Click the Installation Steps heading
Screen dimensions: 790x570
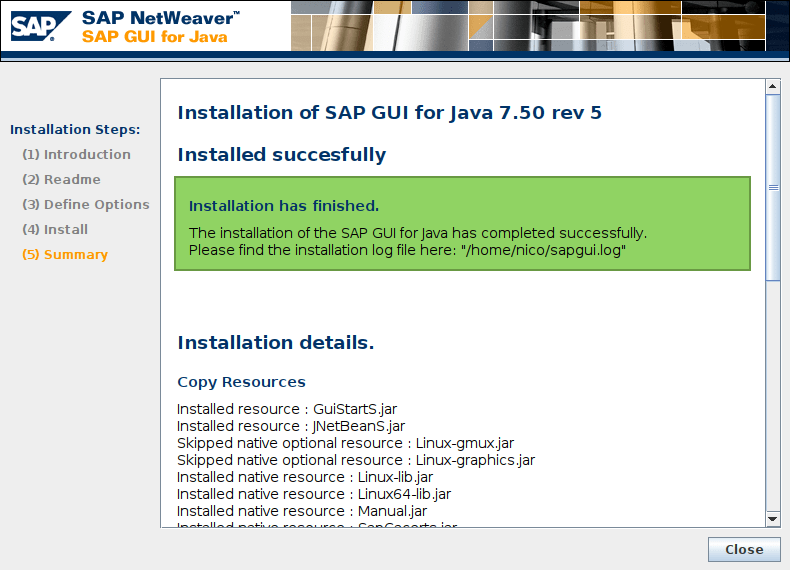coord(75,130)
